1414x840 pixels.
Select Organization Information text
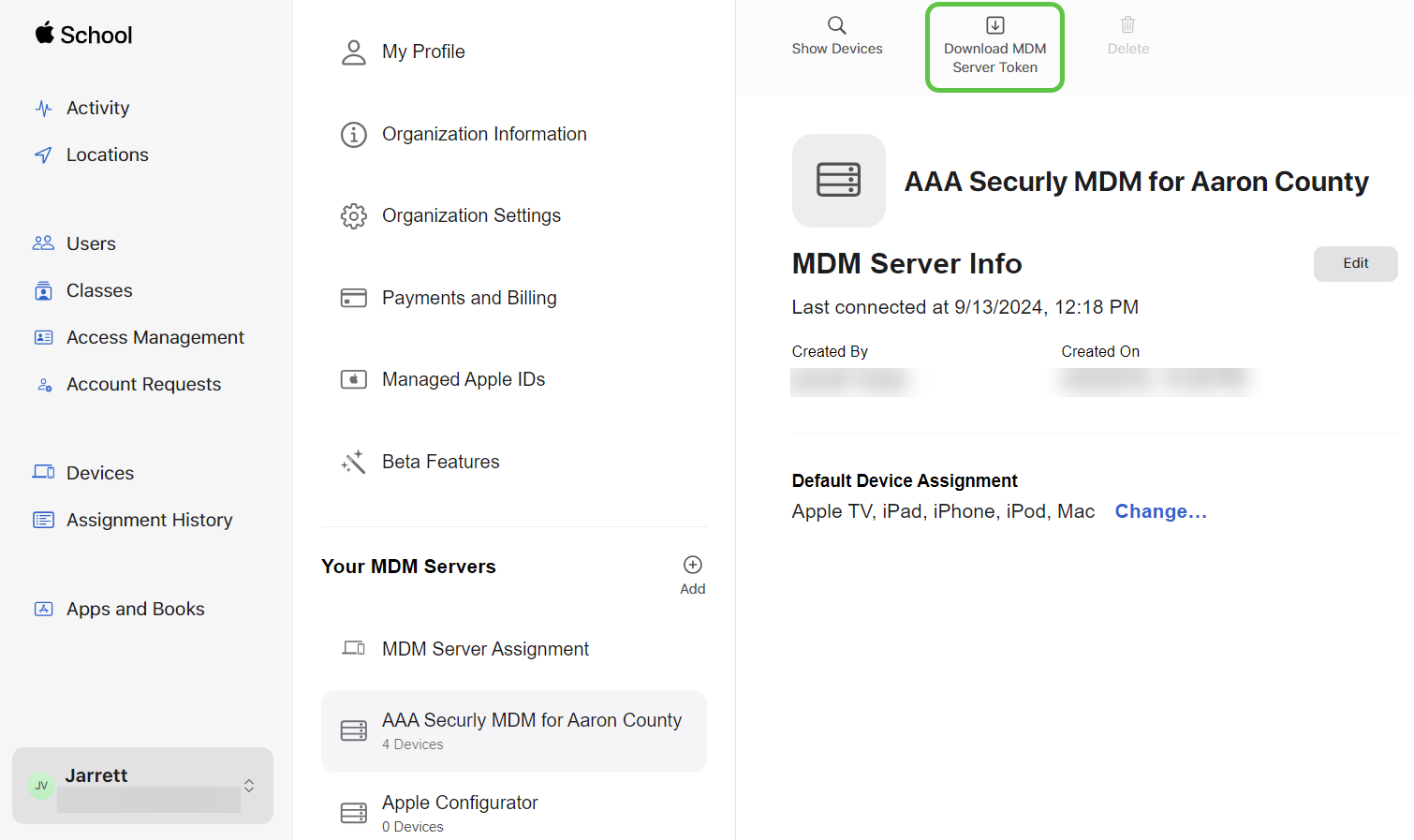484,135
